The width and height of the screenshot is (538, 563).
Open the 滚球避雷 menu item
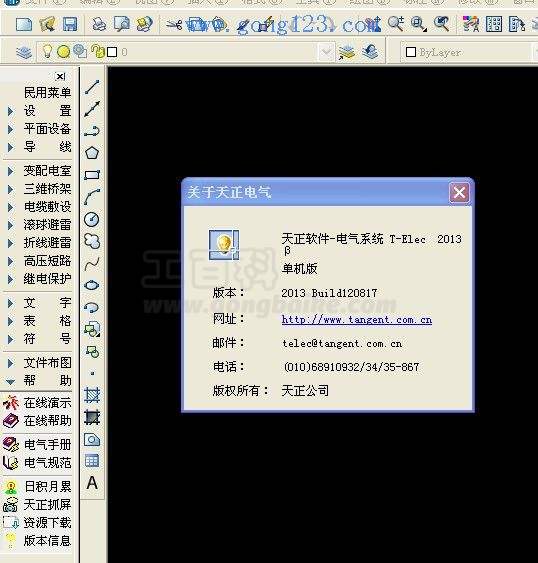tap(47, 225)
